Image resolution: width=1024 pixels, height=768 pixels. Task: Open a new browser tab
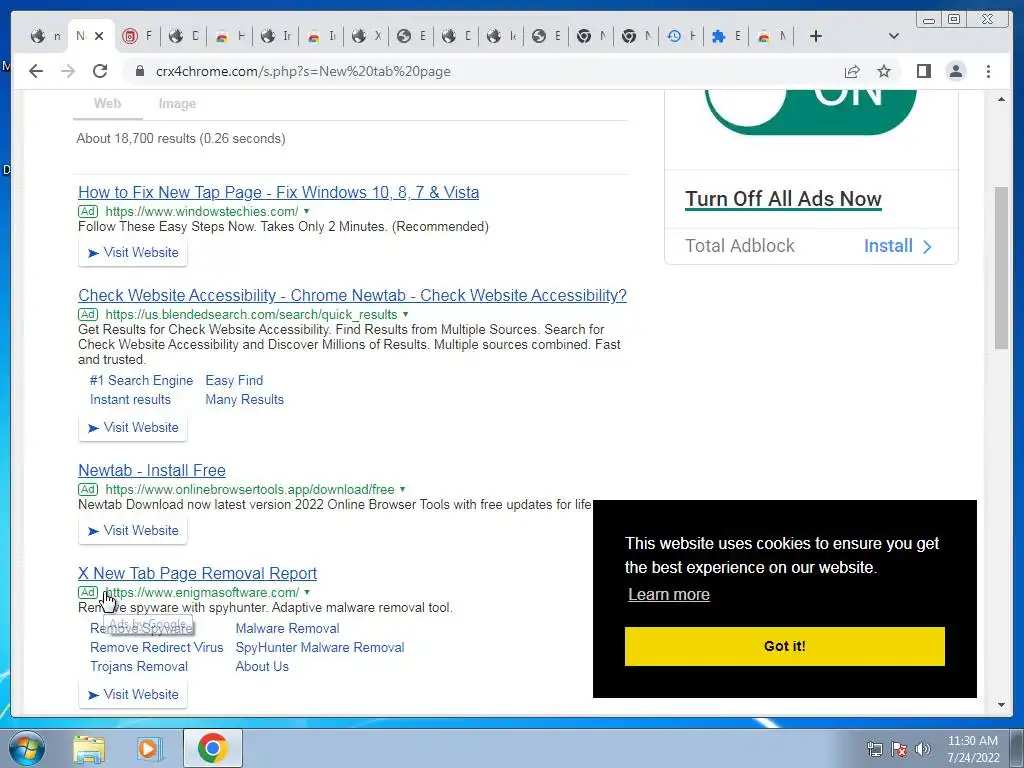[816, 36]
